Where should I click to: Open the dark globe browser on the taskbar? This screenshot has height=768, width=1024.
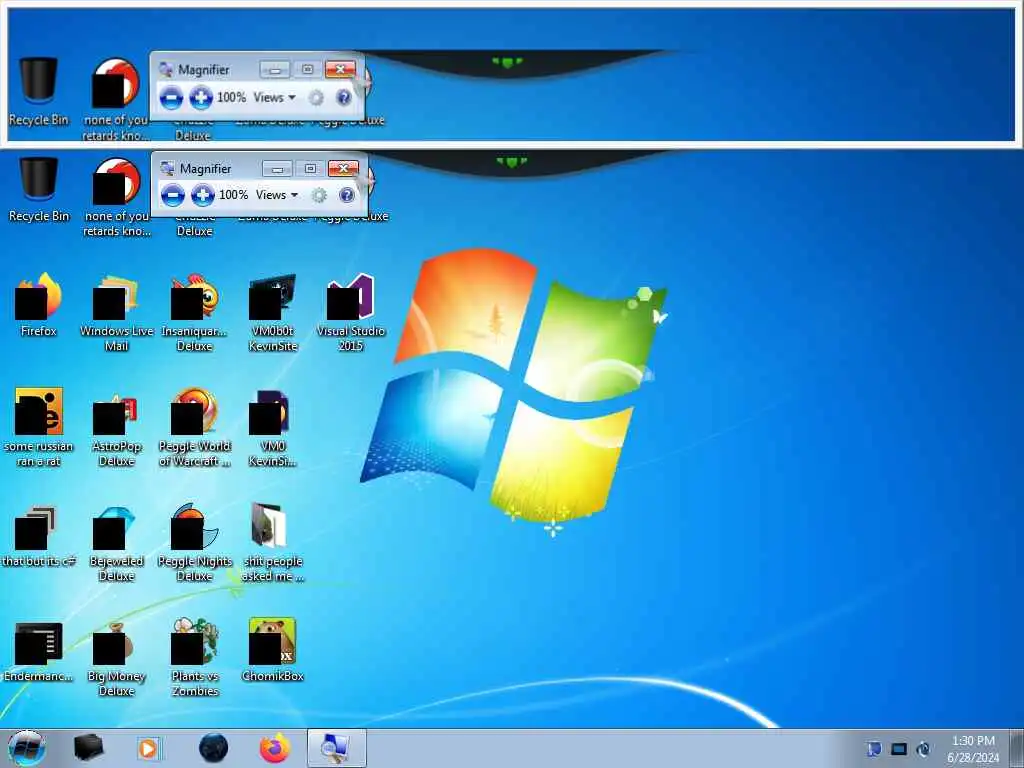coord(213,748)
